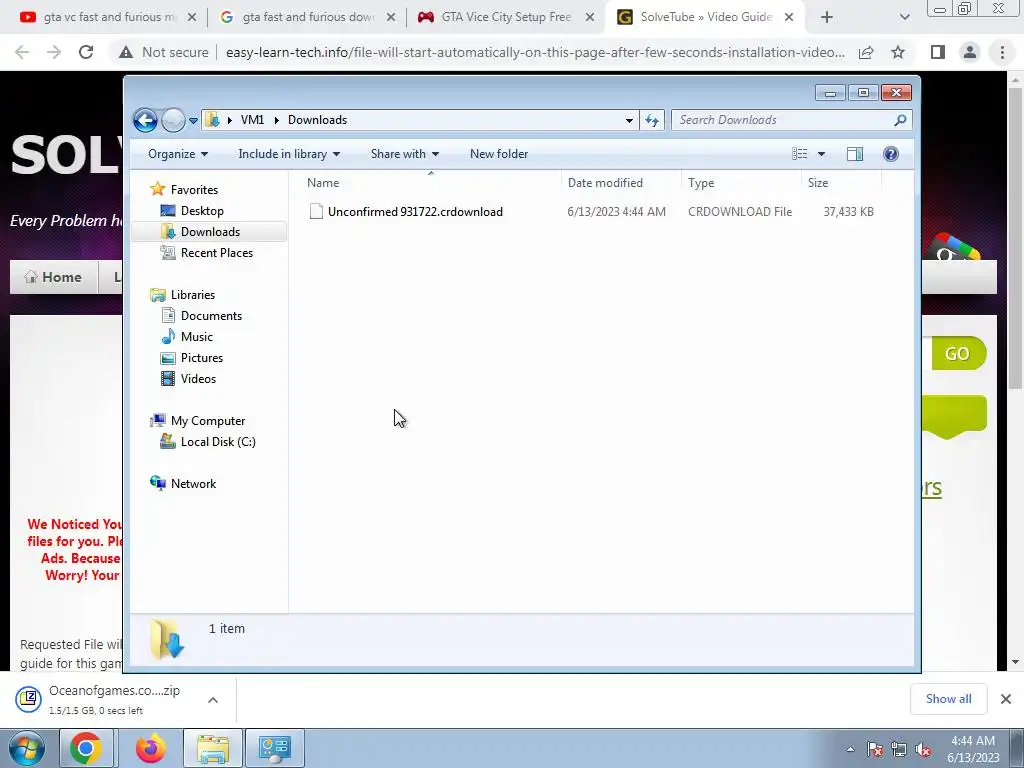Click the Chrome address bar URL
The width and height of the screenshot is (1024, 768).
point(535,52)
